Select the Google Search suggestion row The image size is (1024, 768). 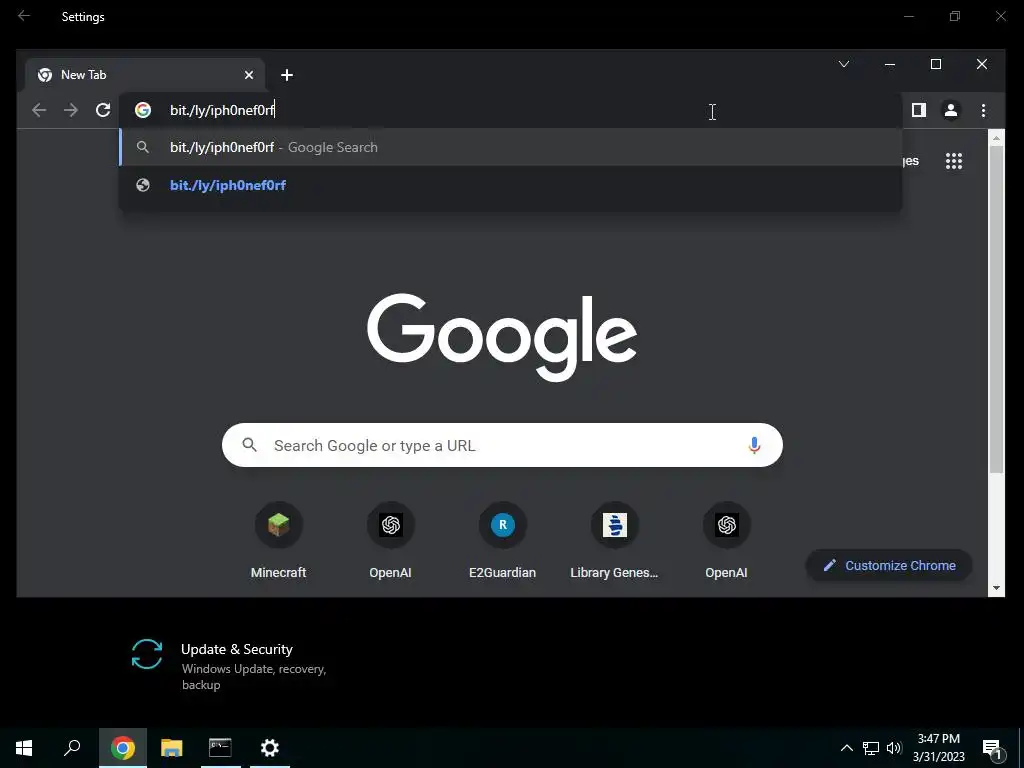[x=511, y=148]
